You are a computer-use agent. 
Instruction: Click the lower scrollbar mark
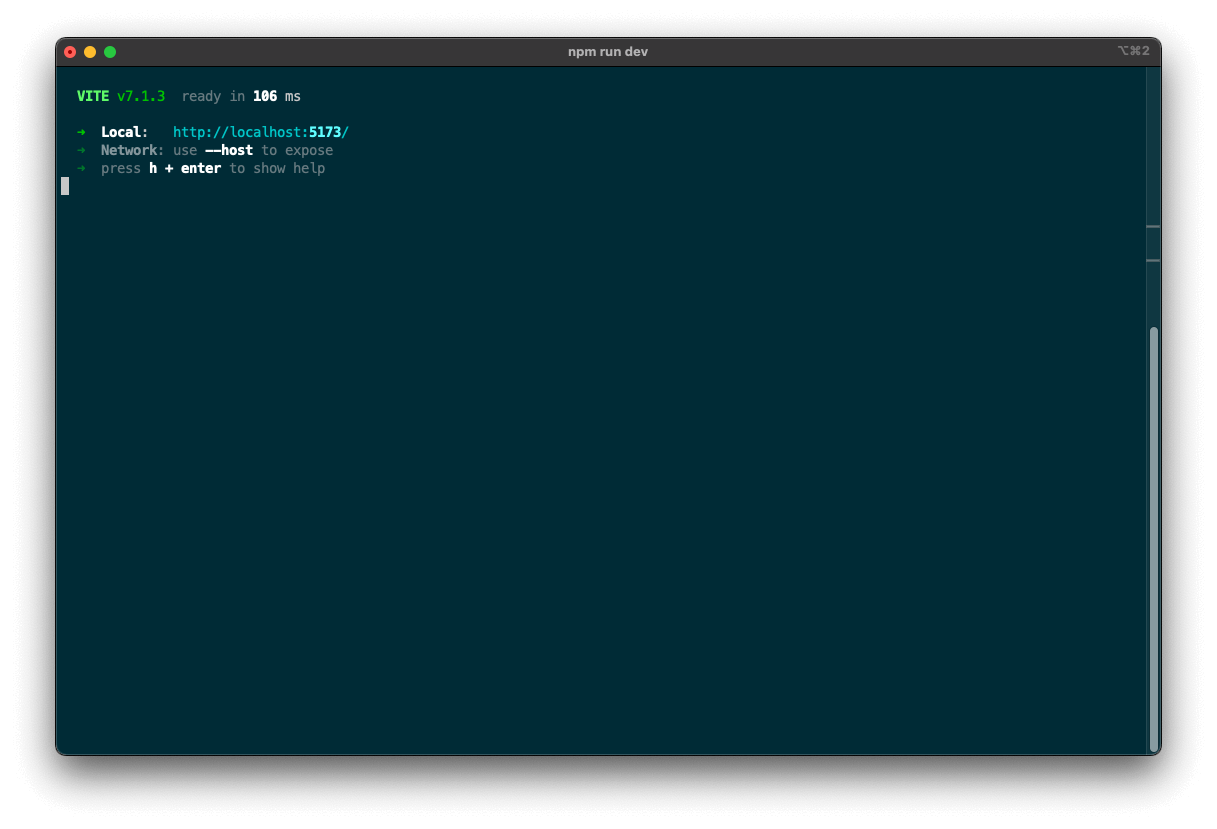click(x=1153, y=260)
